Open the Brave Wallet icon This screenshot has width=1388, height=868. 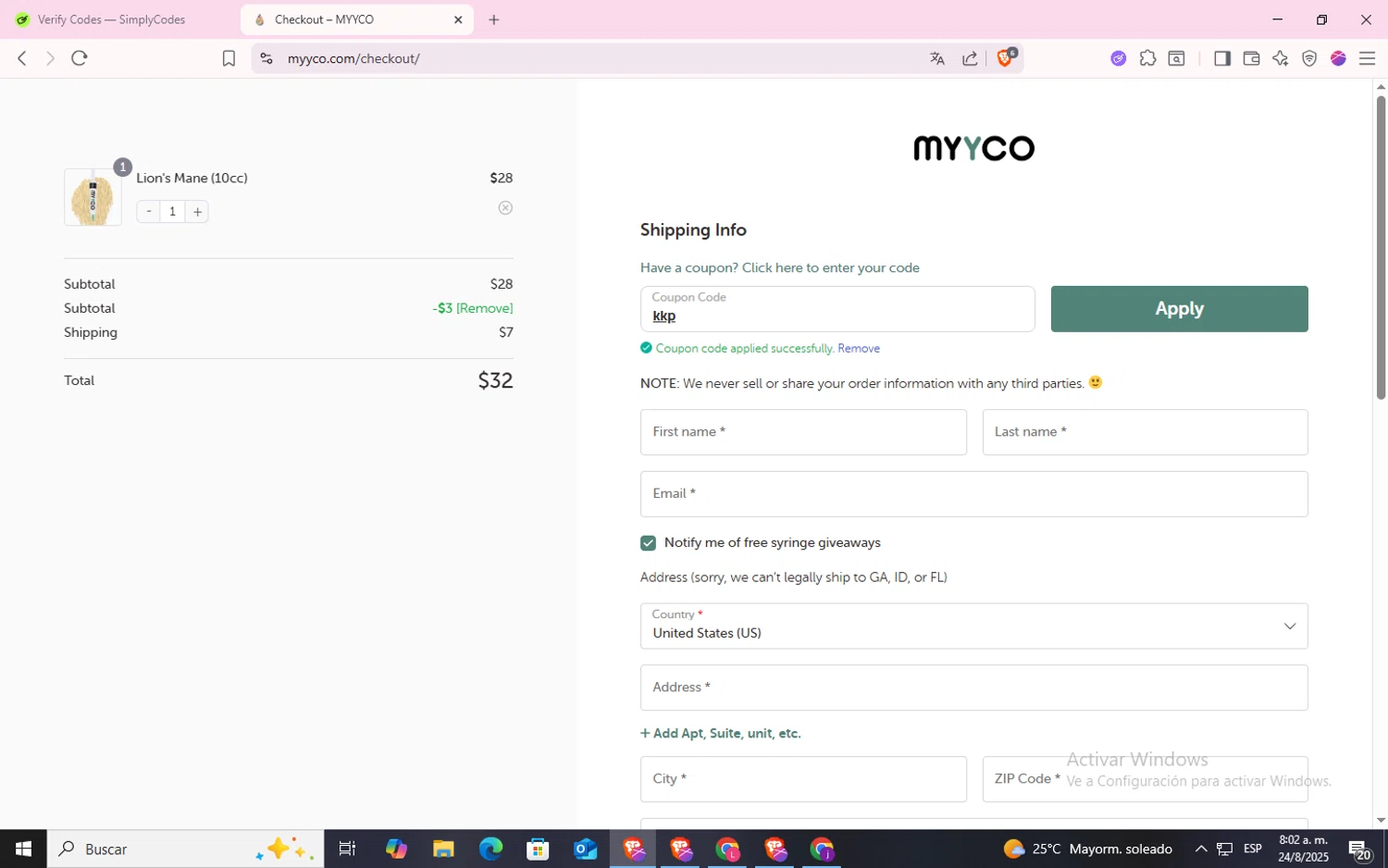point(1251,58)
